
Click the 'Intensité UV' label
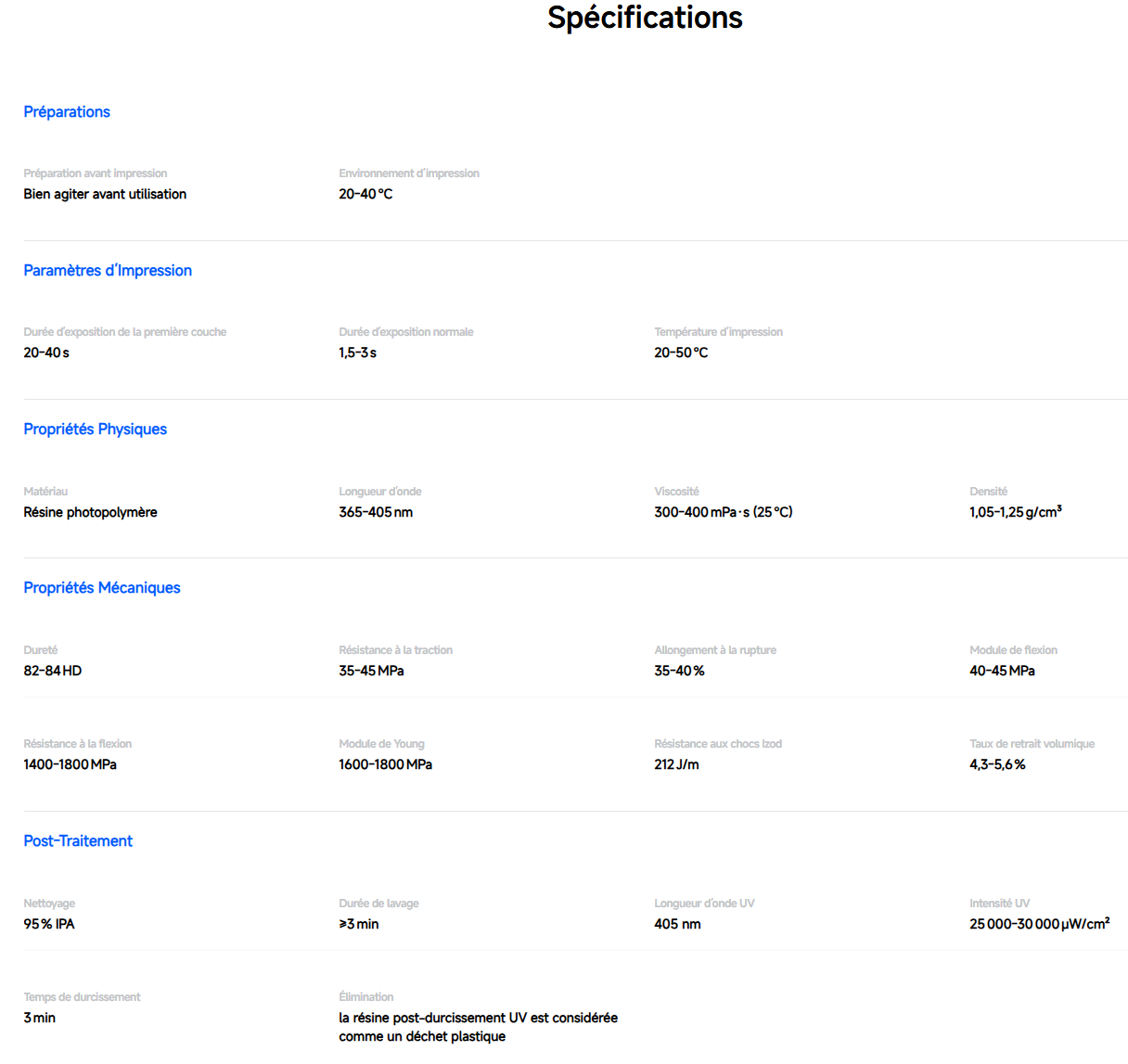999,904
